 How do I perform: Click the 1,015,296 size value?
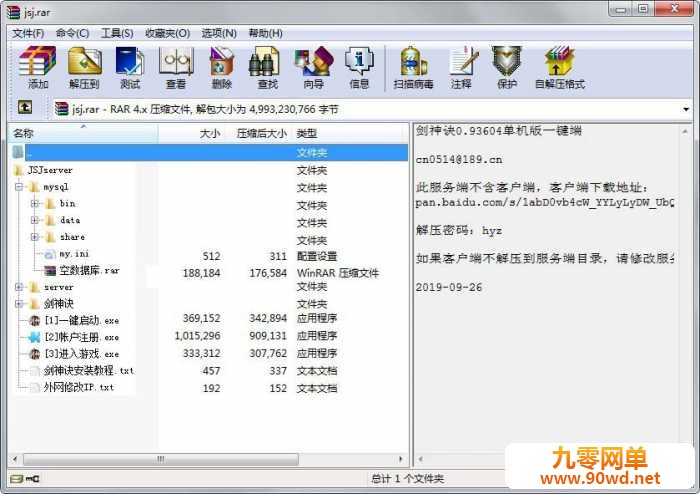click(x=197, y=336)
